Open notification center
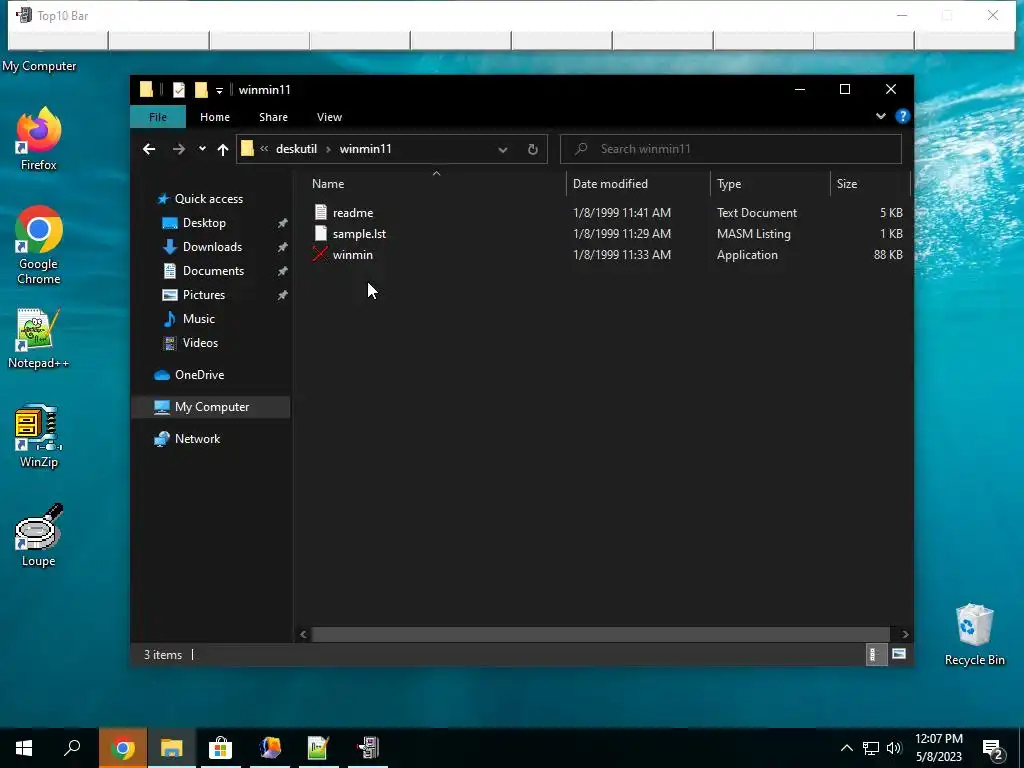The width and height of the screenshot is (1024, 768). click(x=993, y=750)
